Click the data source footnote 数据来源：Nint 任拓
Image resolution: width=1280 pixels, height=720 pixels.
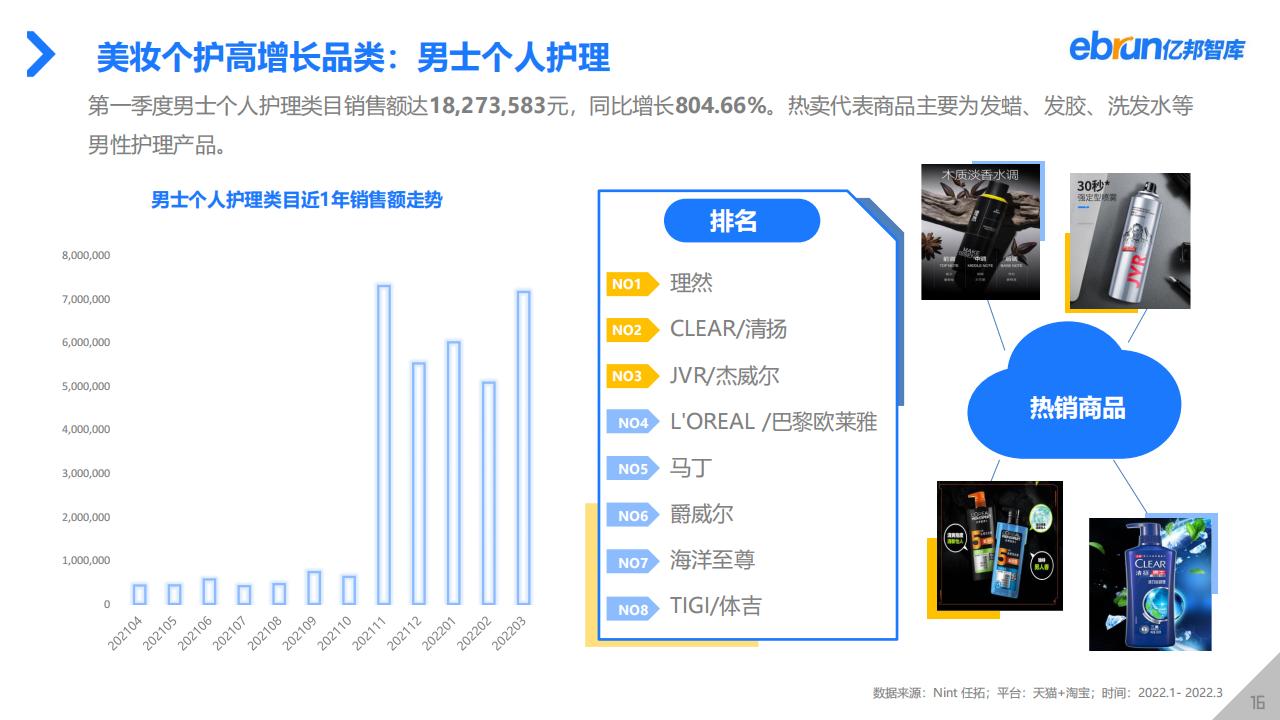[x=930, y=693]
